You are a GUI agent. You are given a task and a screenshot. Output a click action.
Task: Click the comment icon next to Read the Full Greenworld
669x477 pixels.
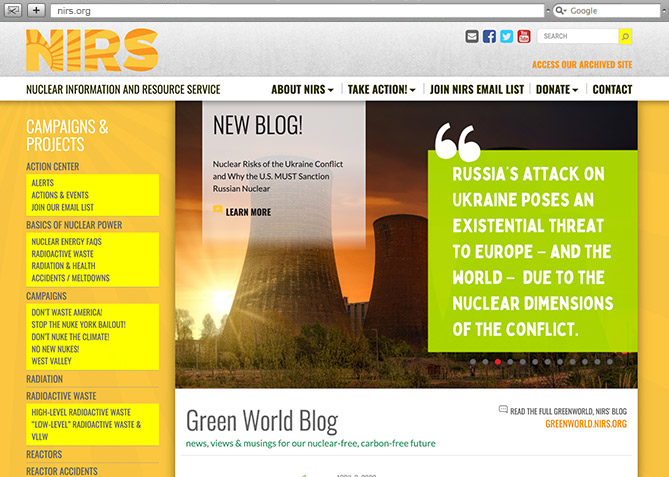(x=503, y=409)
